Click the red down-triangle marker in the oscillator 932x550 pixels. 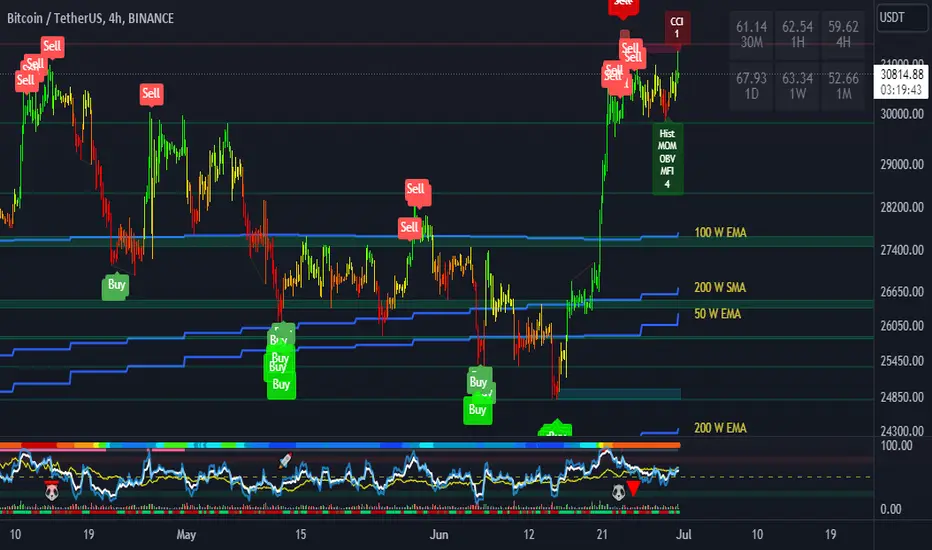[x=634, y=489]
